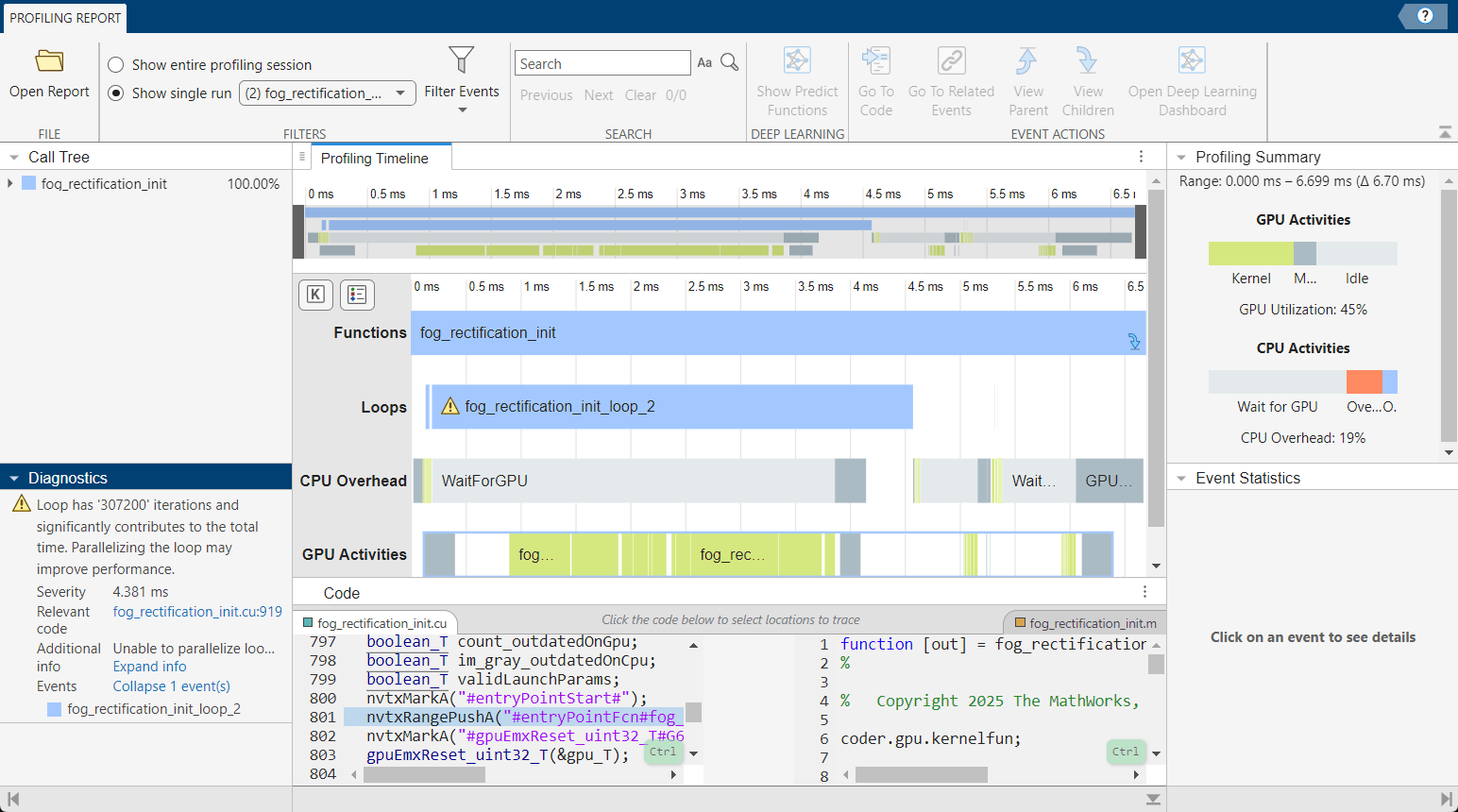The width and height of the screenshot is (1458, 812).
Task: Expand fog_rectification_init tree node
Action: coord(10,183)
